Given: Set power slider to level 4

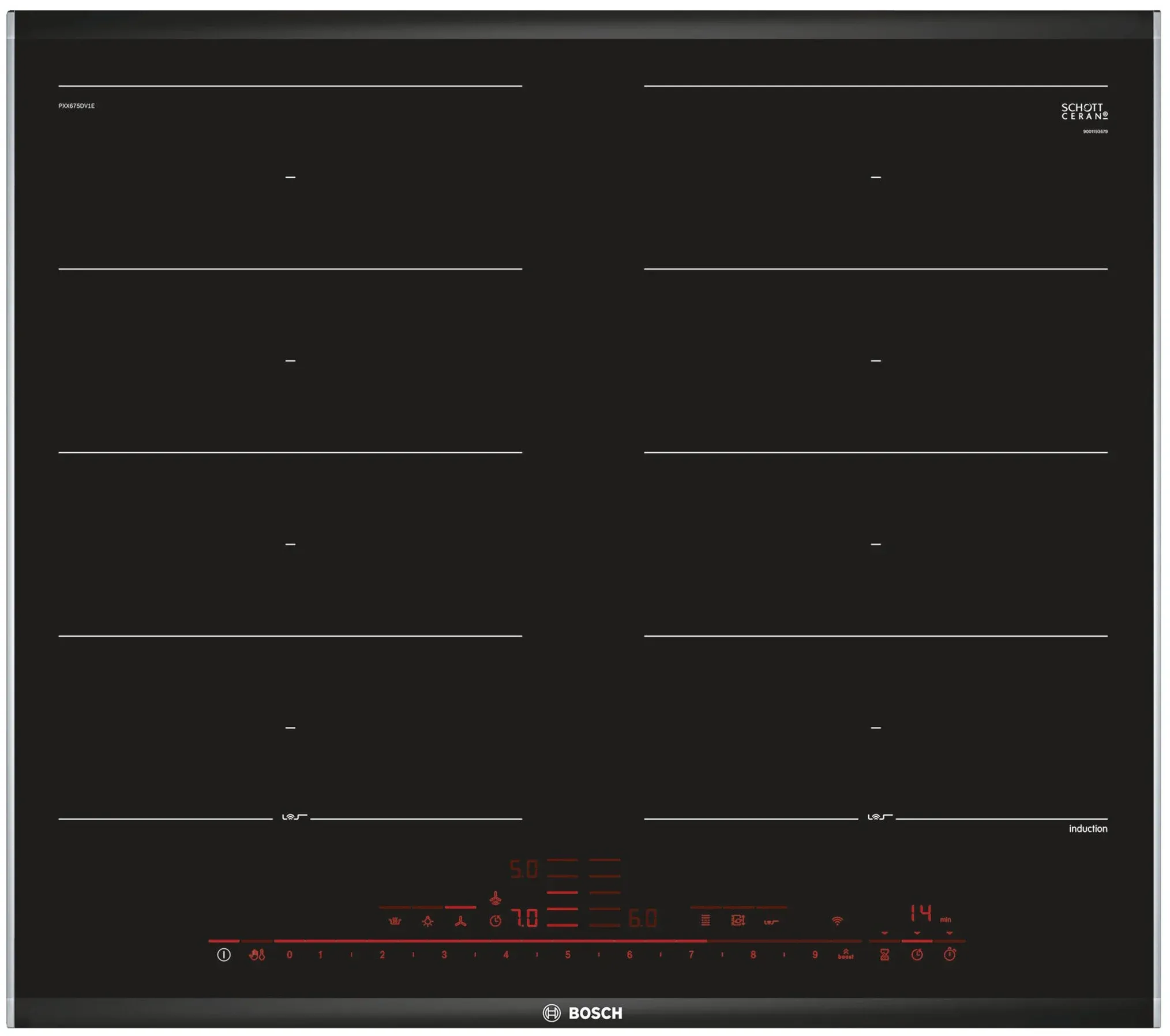Looking at the screenshot, I should coord(506,955).
